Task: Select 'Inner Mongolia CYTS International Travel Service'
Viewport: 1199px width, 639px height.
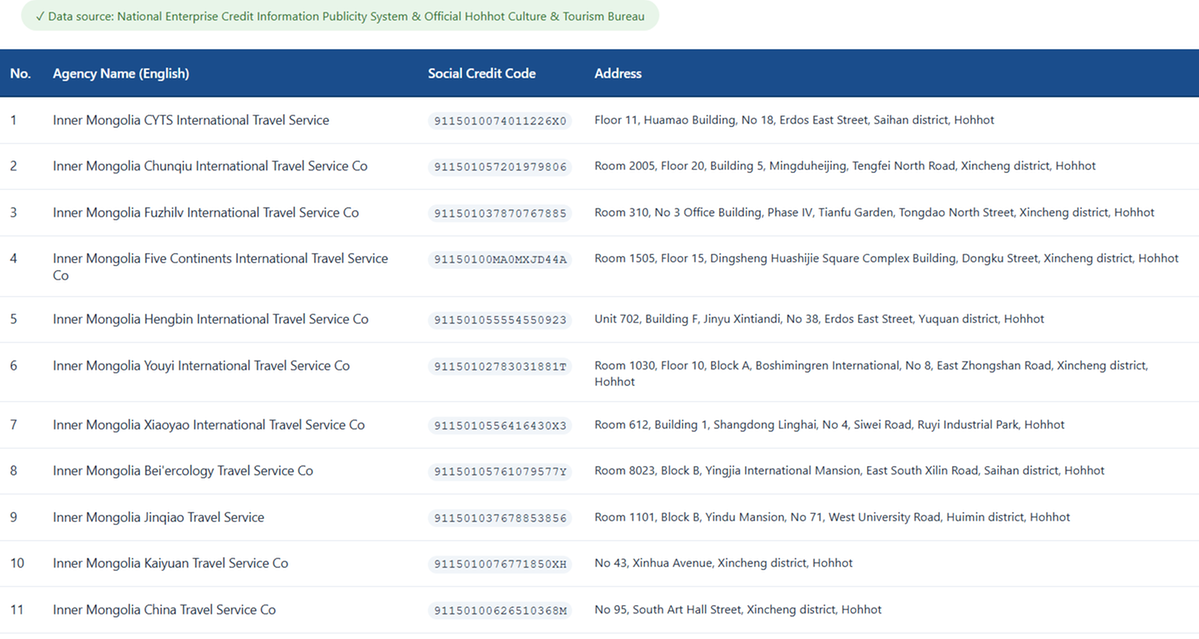Action: point(191,120)
